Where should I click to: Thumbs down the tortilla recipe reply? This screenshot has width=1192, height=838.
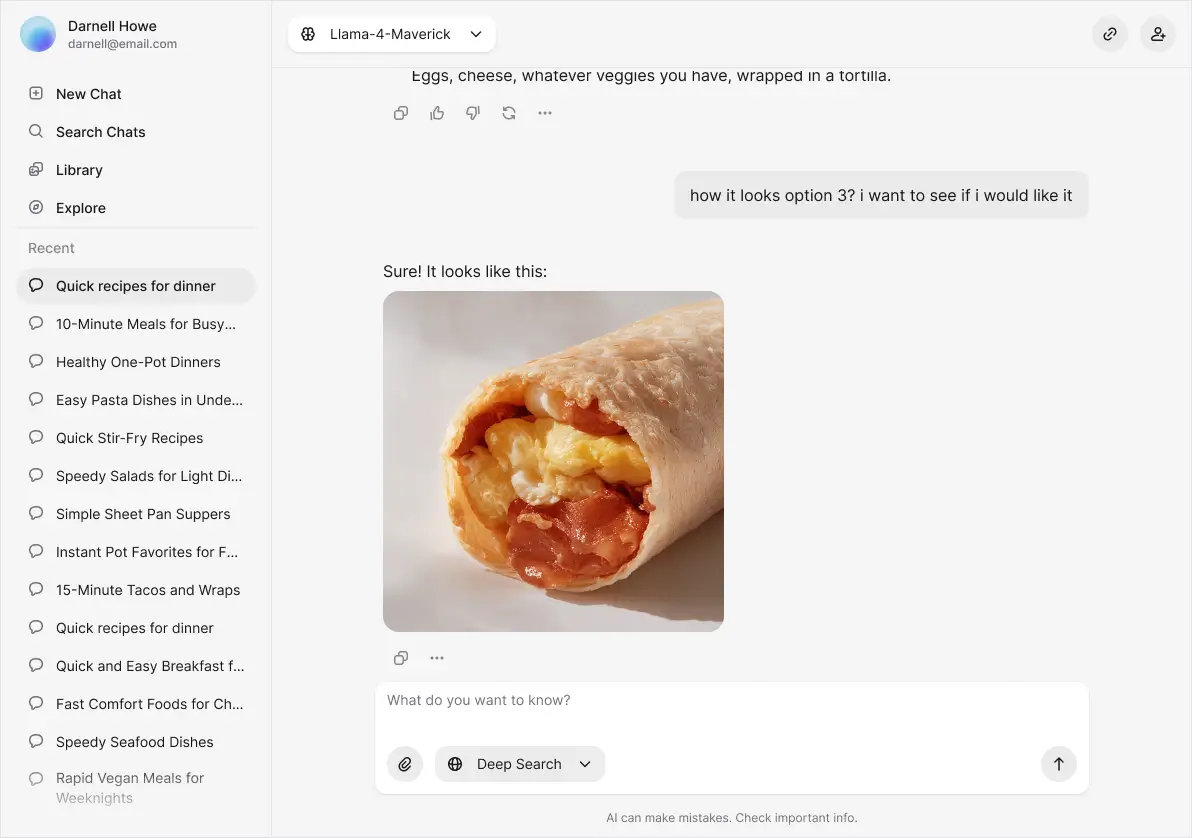(x=473, y=112)
